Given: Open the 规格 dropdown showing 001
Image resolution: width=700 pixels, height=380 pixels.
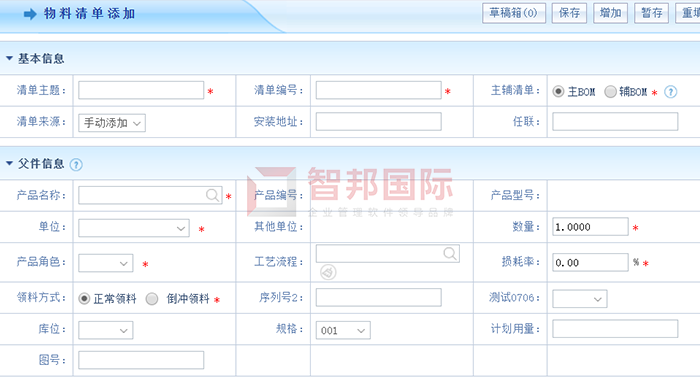Looking at the screenshot, I should [343, 330].
